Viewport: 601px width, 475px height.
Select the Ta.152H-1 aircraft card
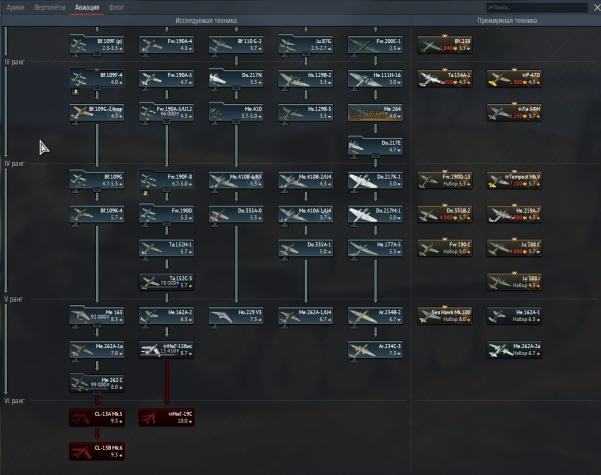click(166, 248)
